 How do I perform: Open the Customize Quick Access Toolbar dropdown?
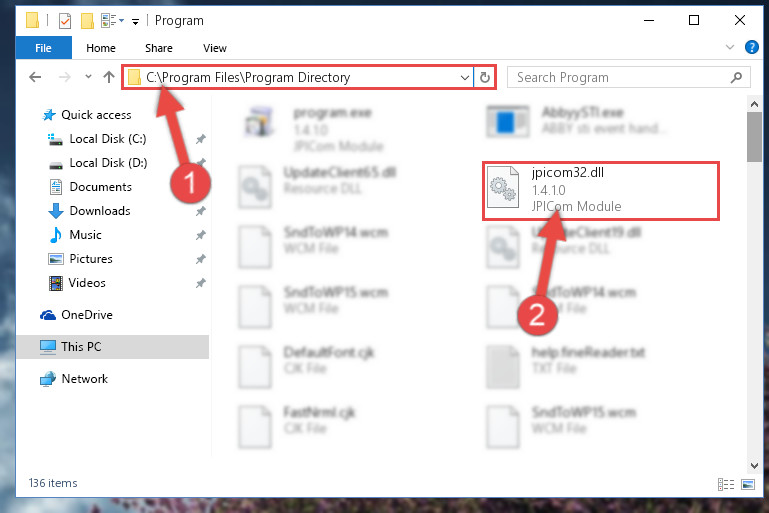pos(135,21)
